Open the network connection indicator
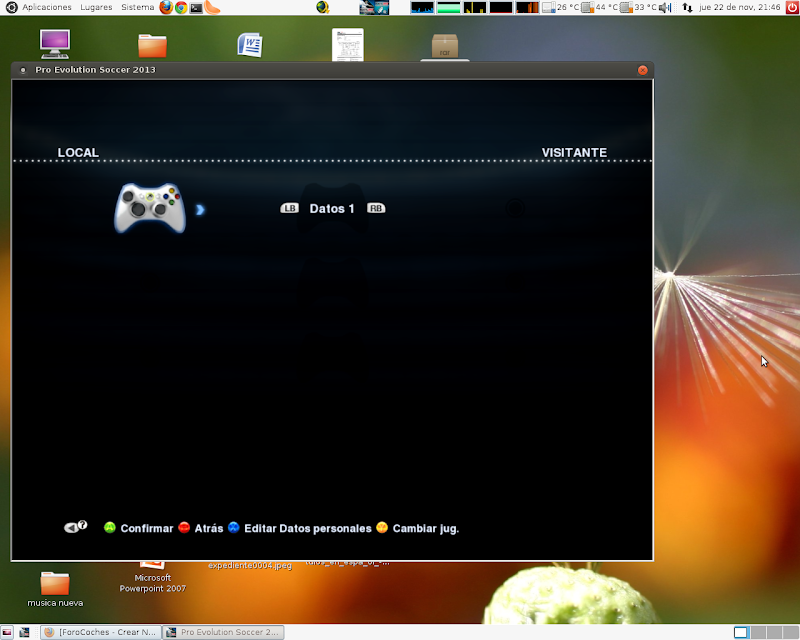Viewport: 800px width, 640px height. [687, 8]
